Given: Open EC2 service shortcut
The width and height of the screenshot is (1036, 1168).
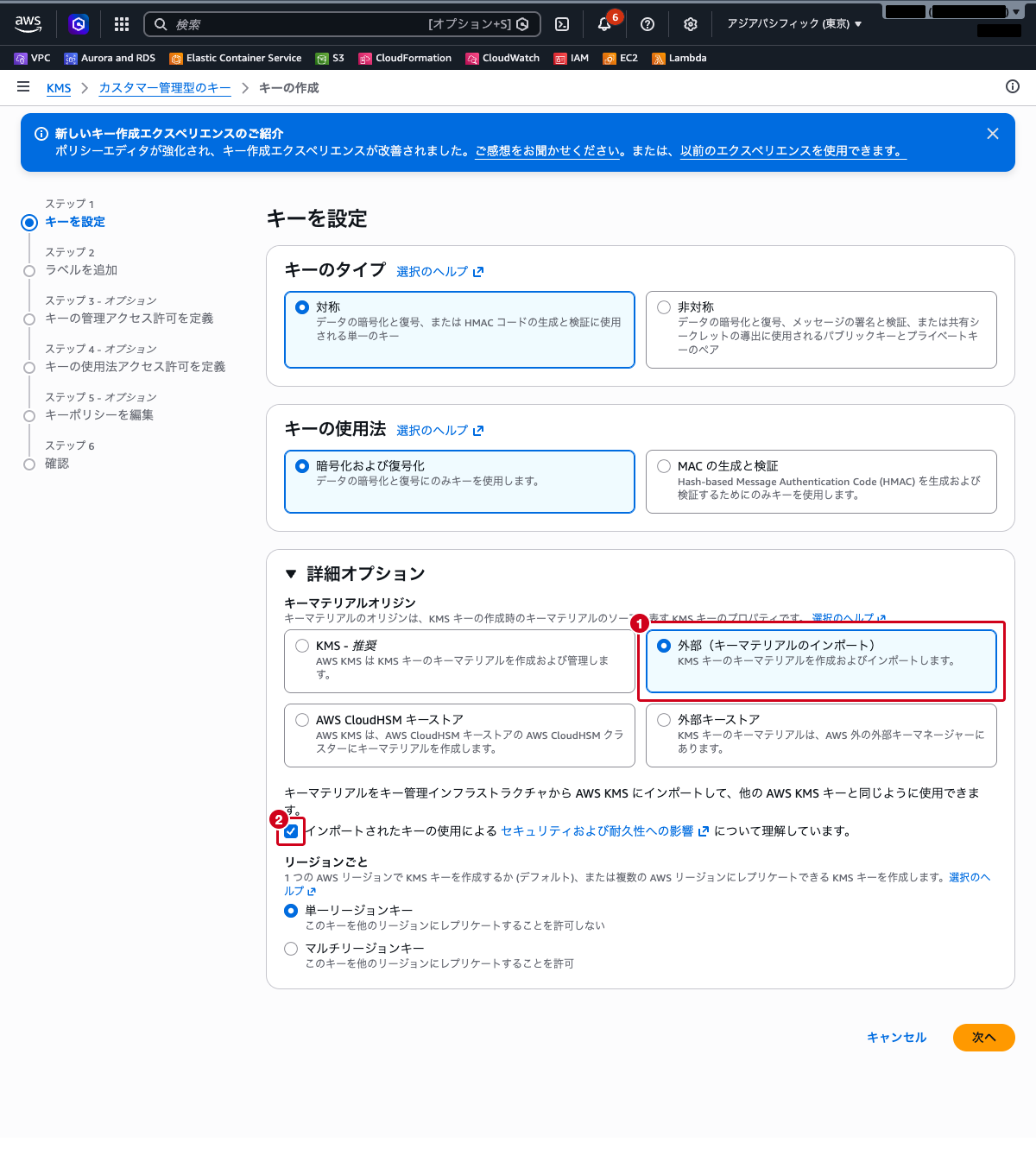Looking at the screenshot, I should pos(621,58).
